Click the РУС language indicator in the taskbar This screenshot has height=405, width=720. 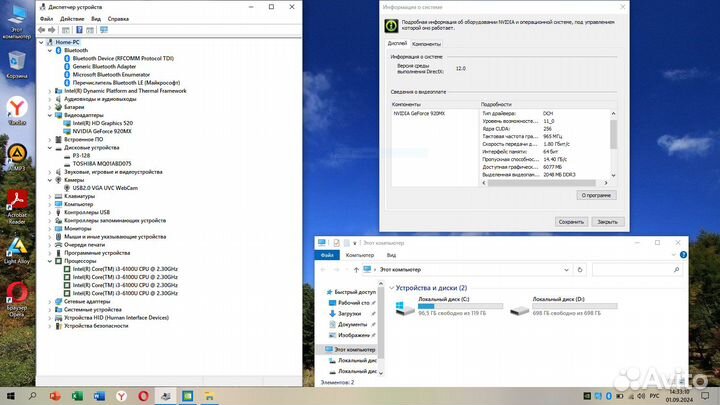point(655,396)
